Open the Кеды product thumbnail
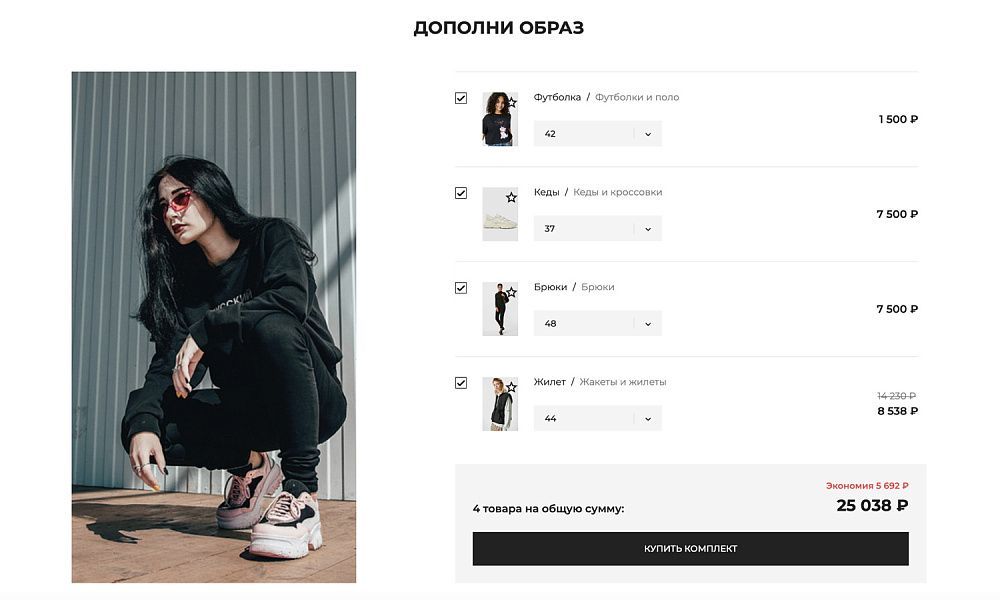This screenshot has height=600, width=1000. [499, 213]
